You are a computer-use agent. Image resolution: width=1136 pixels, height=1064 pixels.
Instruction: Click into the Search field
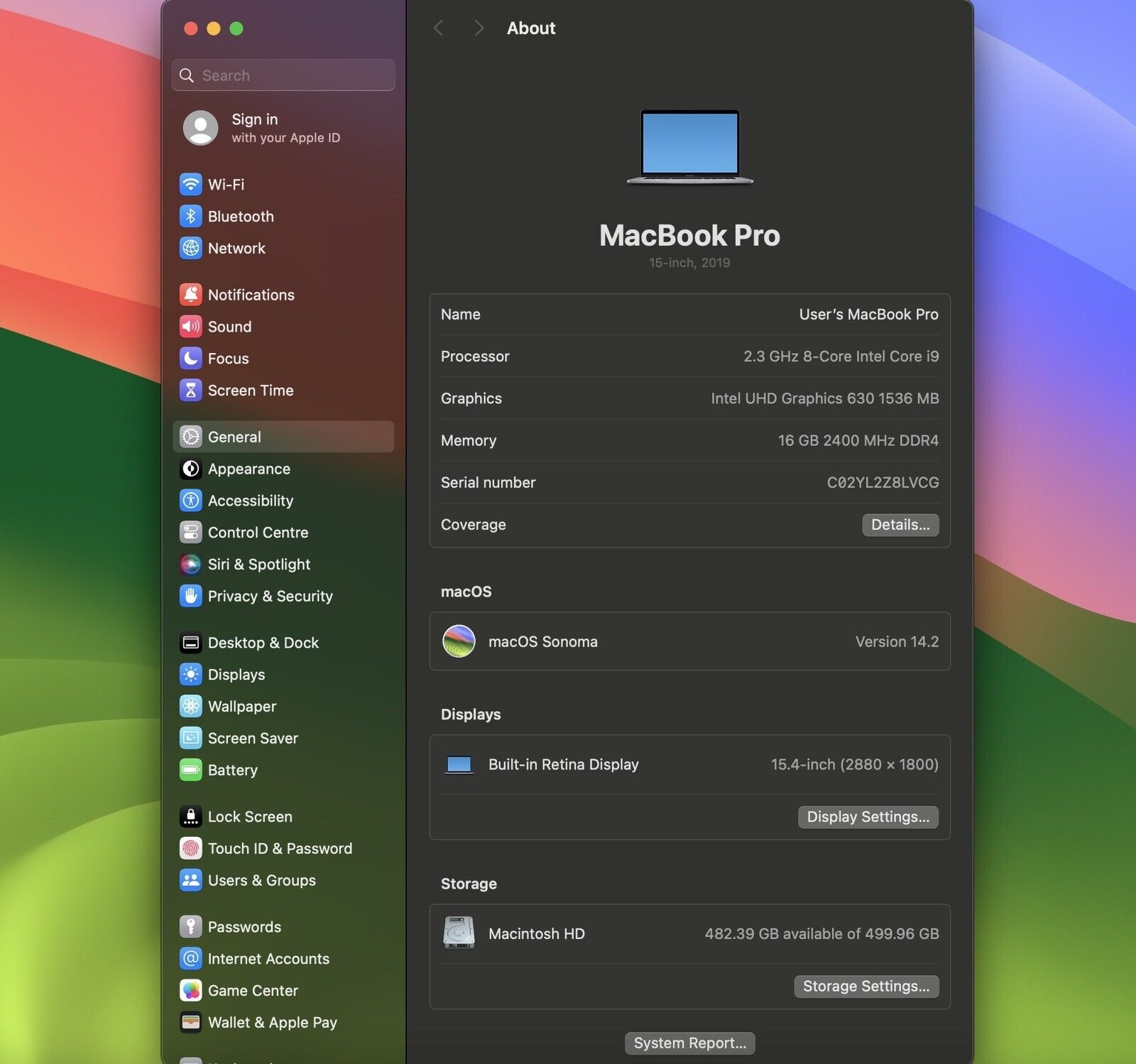coord(283,75)
